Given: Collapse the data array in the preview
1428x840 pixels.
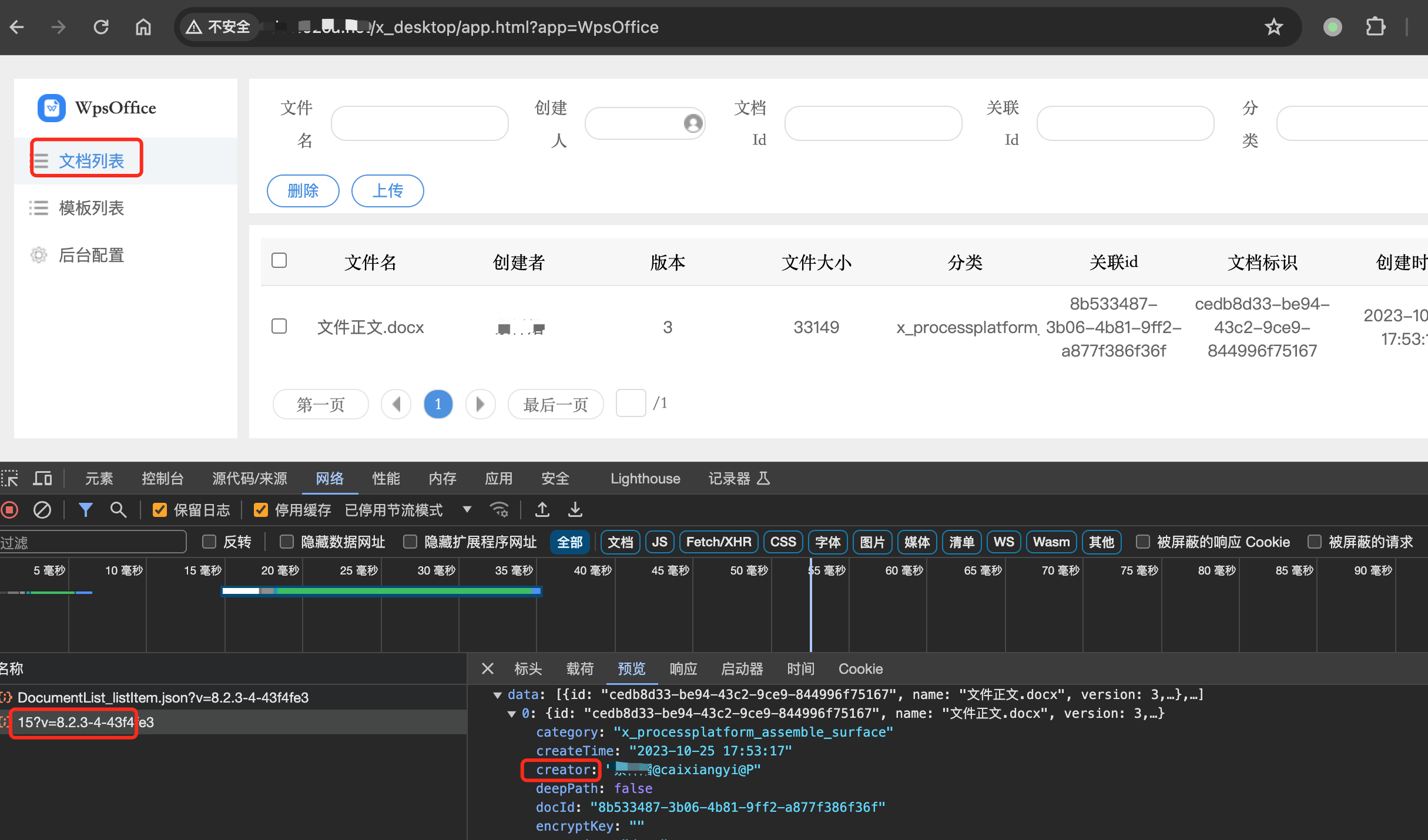Looking at the screenshot, I should (x=498, y=695).
